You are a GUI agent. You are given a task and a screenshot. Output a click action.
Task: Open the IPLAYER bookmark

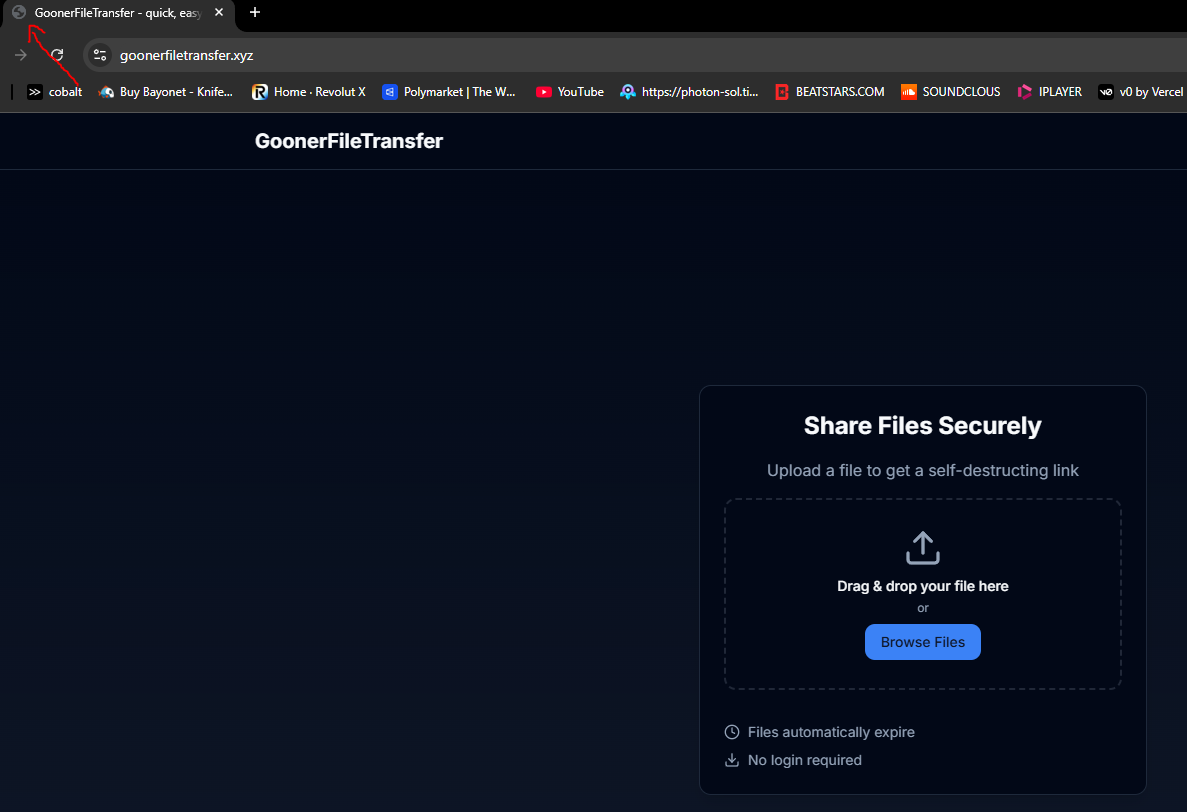pos(1050,92)
